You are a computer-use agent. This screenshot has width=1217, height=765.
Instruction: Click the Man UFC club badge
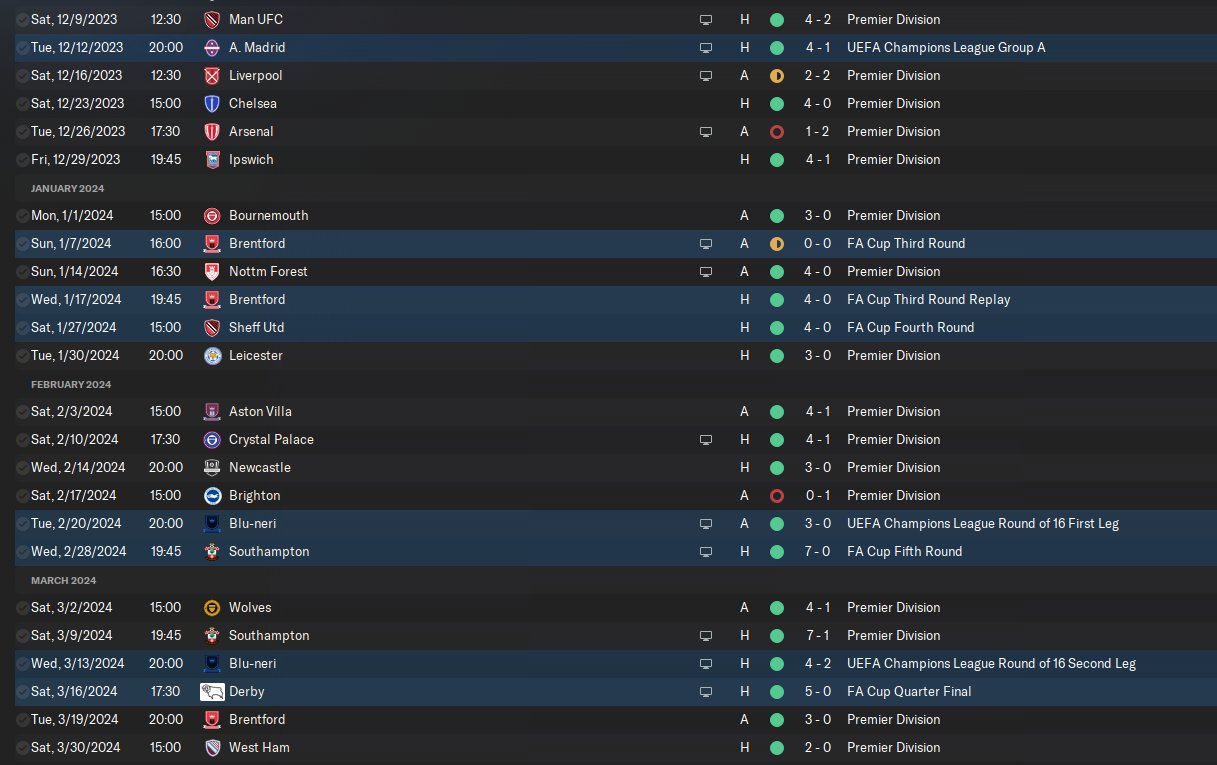(x=212, y=19)
